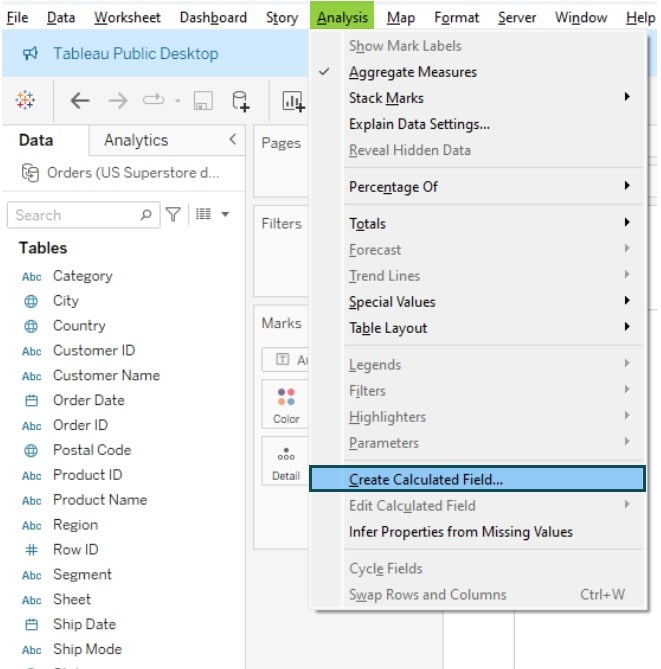Collapse the Data pane with the chevron
This screenshot has height=669, width=661.
pyautogui.click(x=233, y=139)
